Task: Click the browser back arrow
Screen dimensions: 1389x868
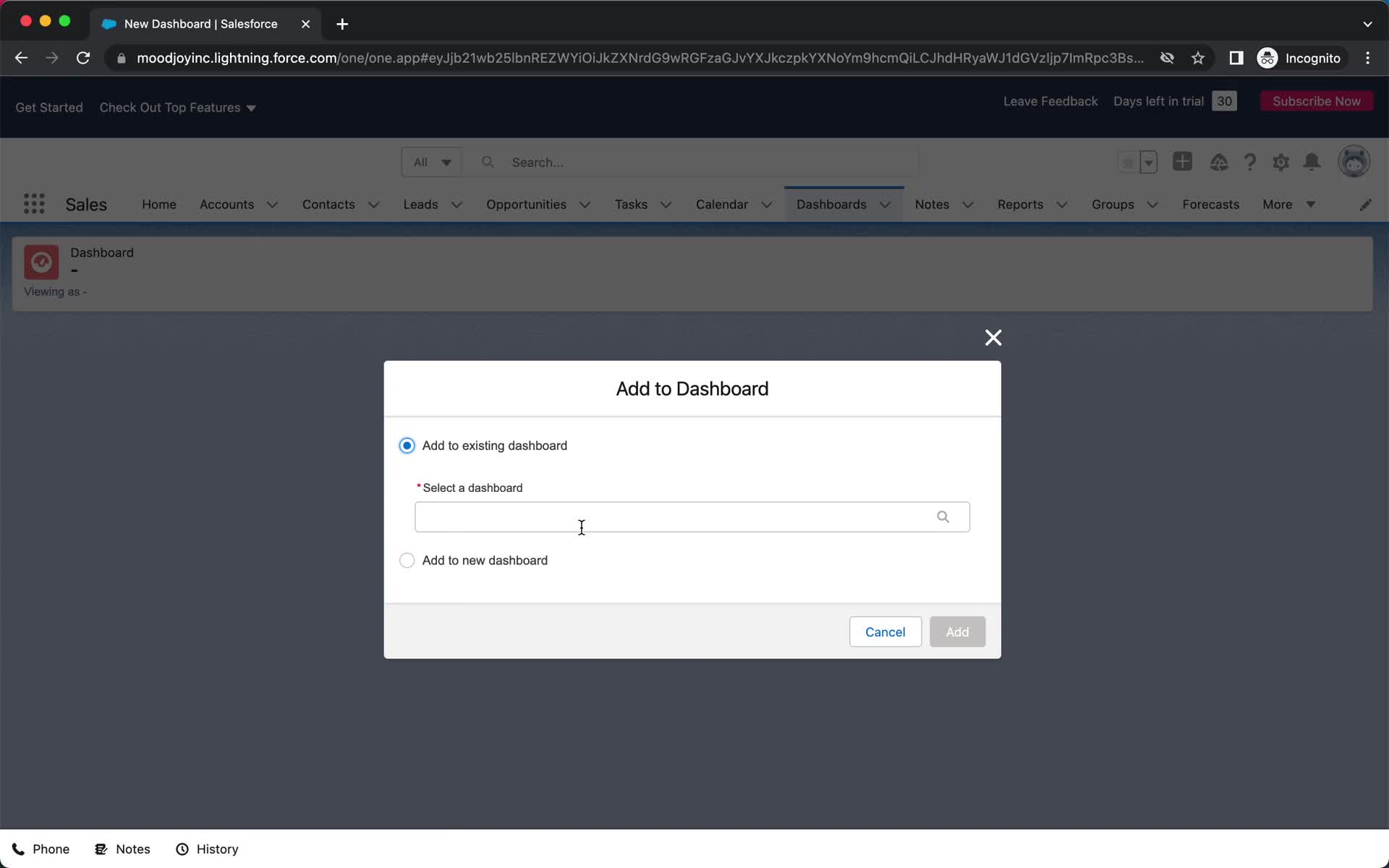Action: [x=21, y=58]
